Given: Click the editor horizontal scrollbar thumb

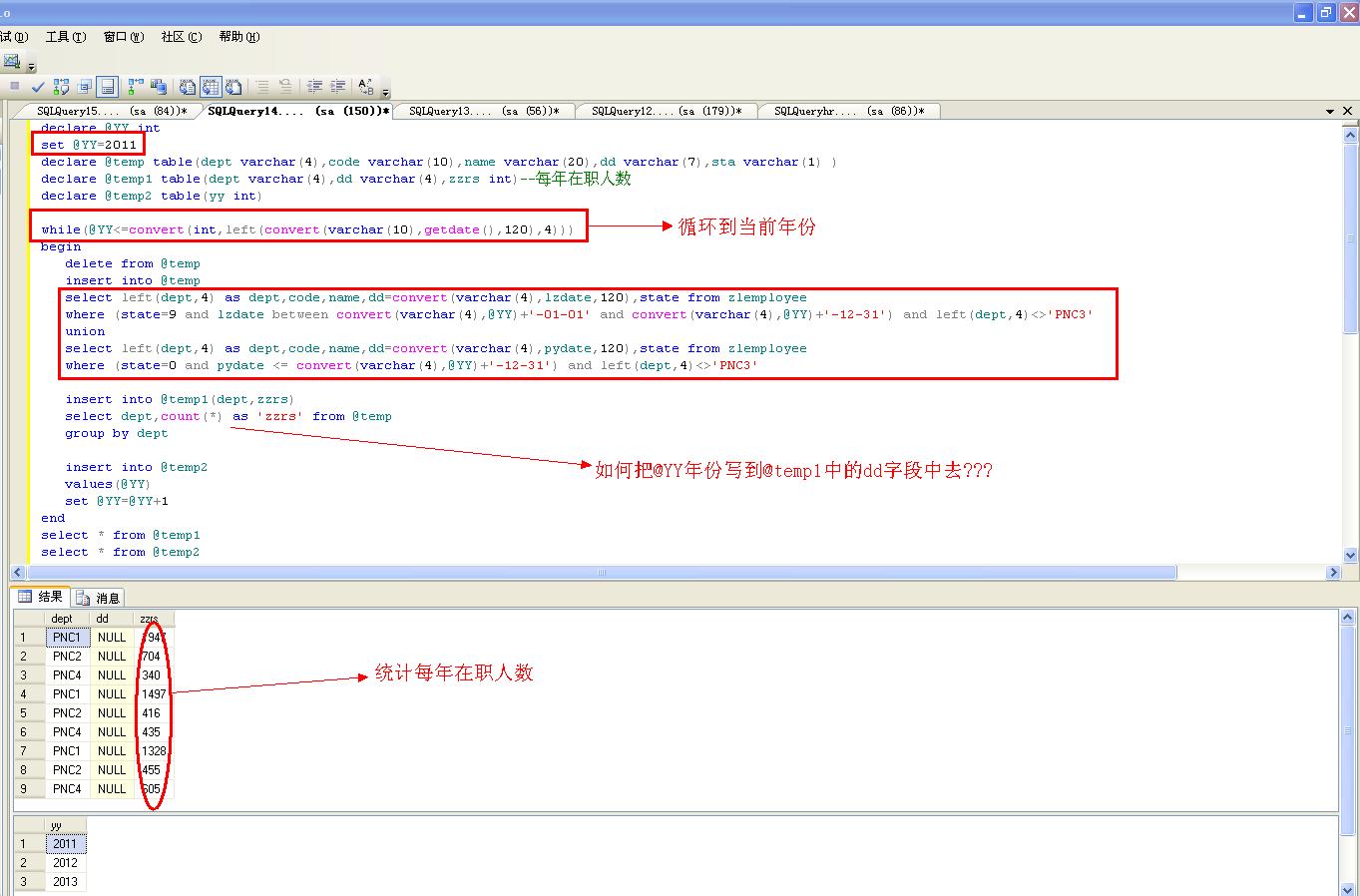Looking at the screenshot, I should [x=602, y=573].
